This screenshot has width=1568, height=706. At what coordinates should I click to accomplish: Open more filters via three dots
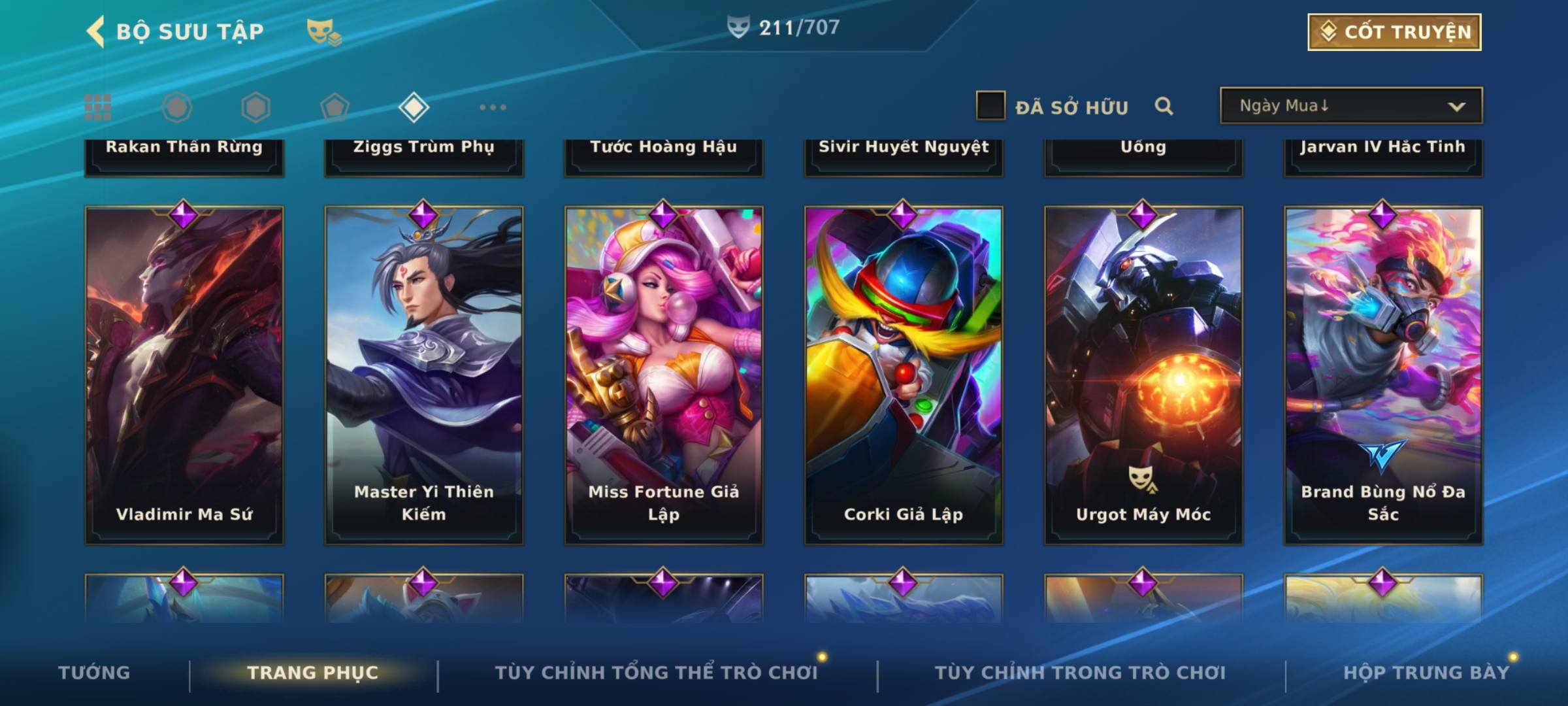tap(493, 107)
